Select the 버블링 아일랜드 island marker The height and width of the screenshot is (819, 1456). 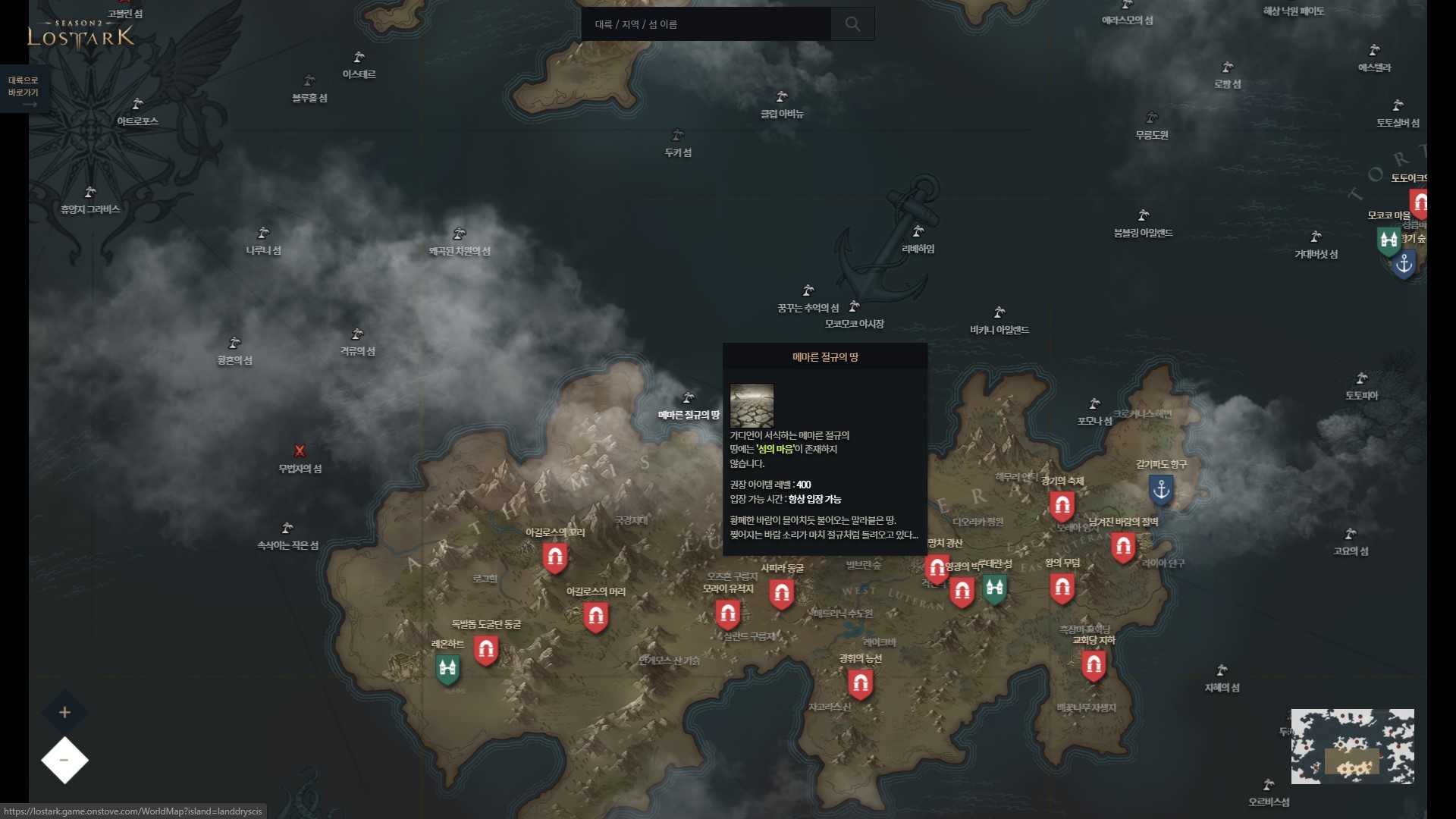point(1144,216)
